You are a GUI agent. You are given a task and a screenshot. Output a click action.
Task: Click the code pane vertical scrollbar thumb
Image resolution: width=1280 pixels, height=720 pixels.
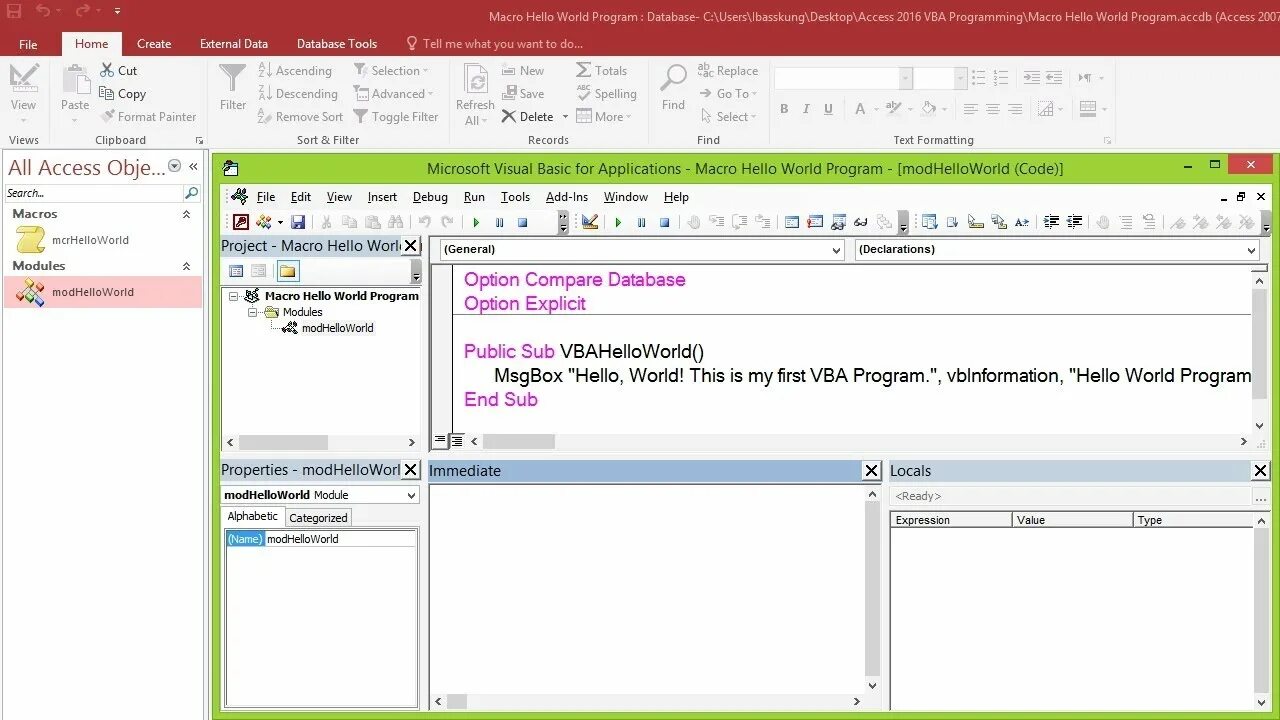point(1259,345)
